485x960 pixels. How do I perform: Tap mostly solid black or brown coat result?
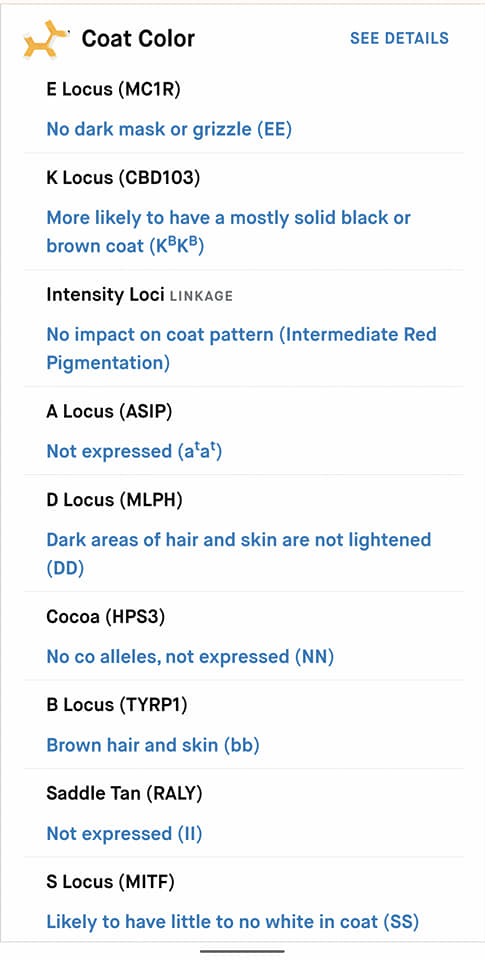tap(228, 231)
